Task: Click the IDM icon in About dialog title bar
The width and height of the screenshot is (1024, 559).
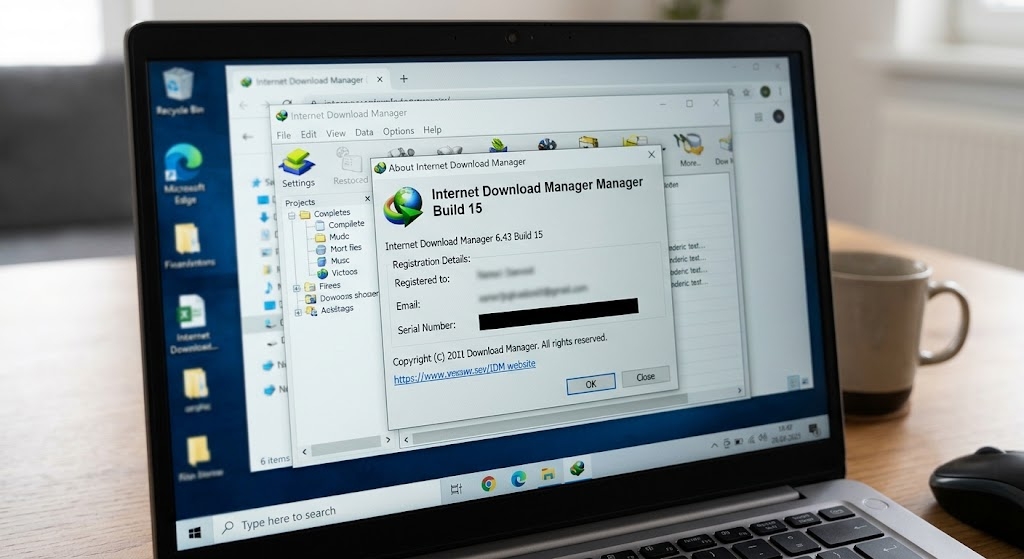Action: [380, 168]
